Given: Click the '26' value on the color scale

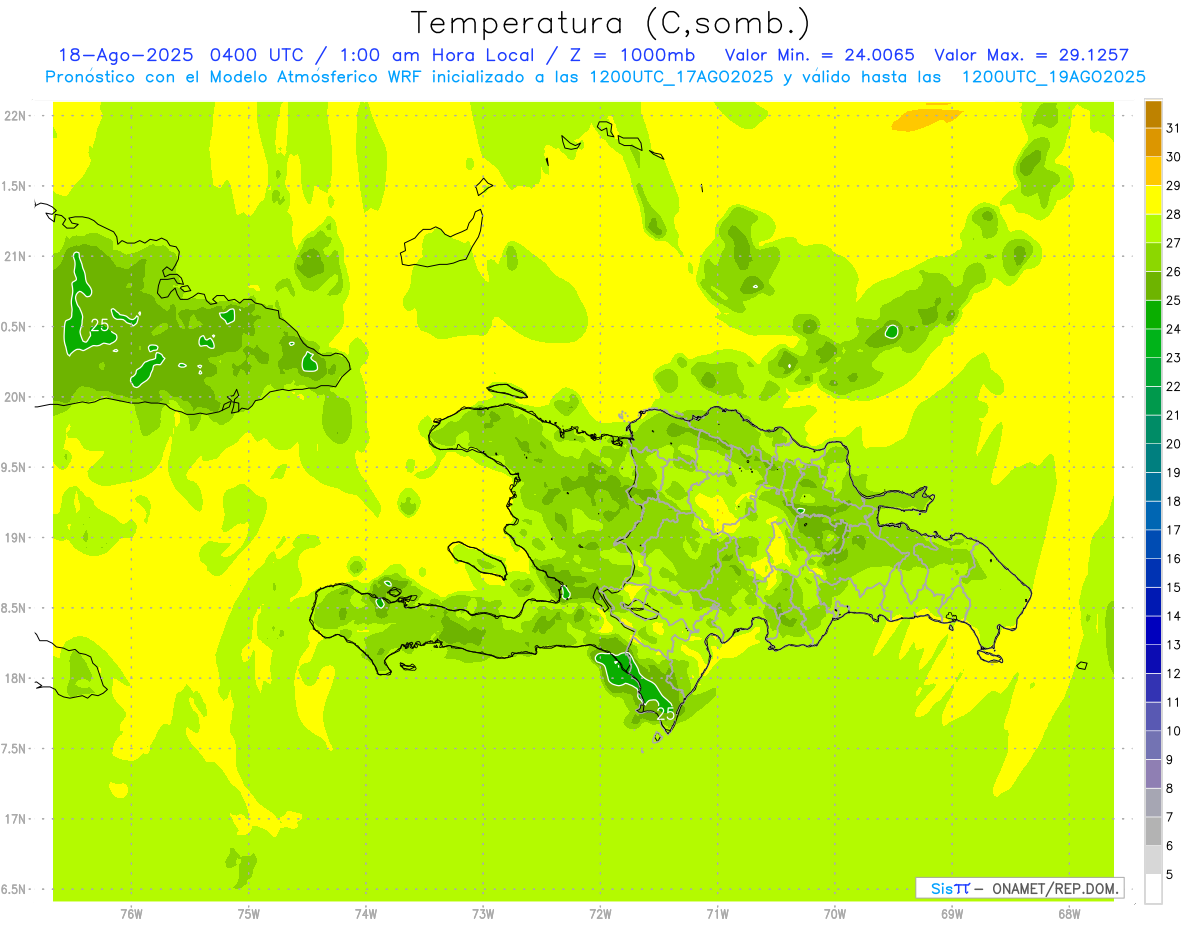Looking at the screenshot, I should (1173, 272).
